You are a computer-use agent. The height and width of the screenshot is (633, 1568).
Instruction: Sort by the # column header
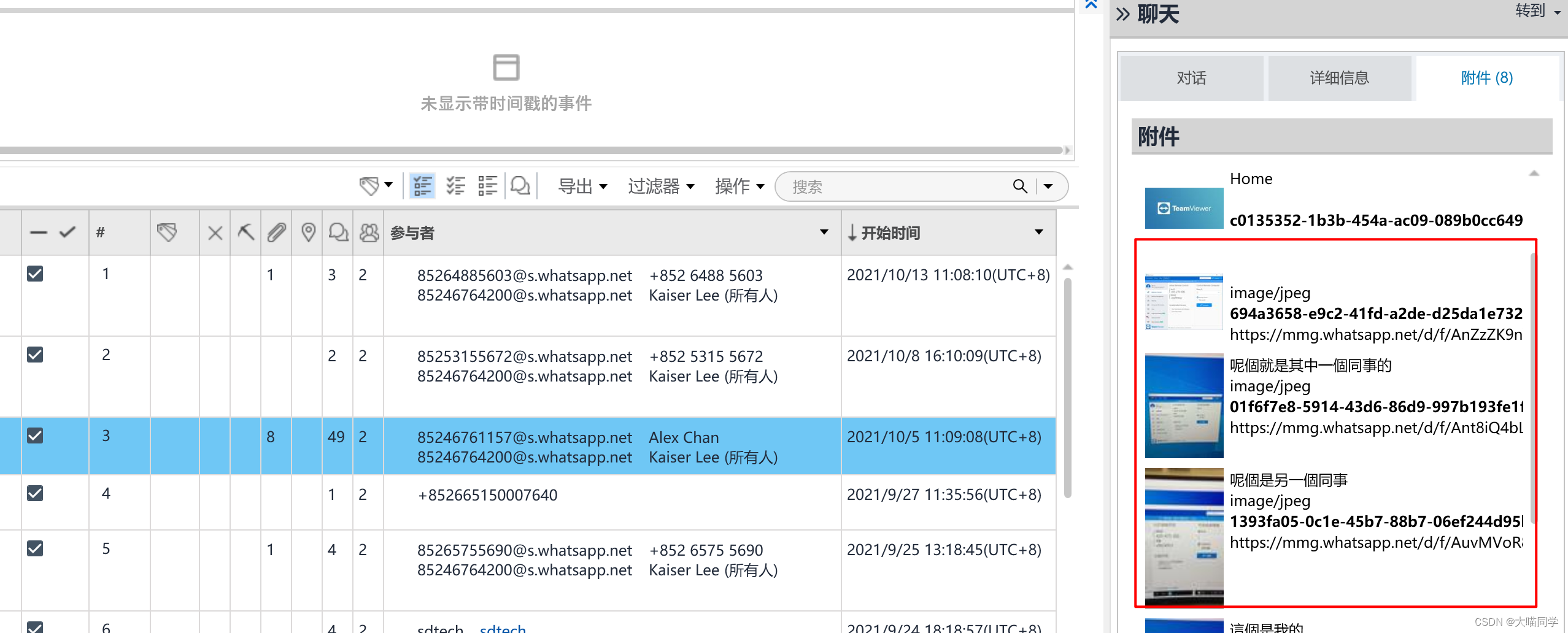[x=101, y=232]
